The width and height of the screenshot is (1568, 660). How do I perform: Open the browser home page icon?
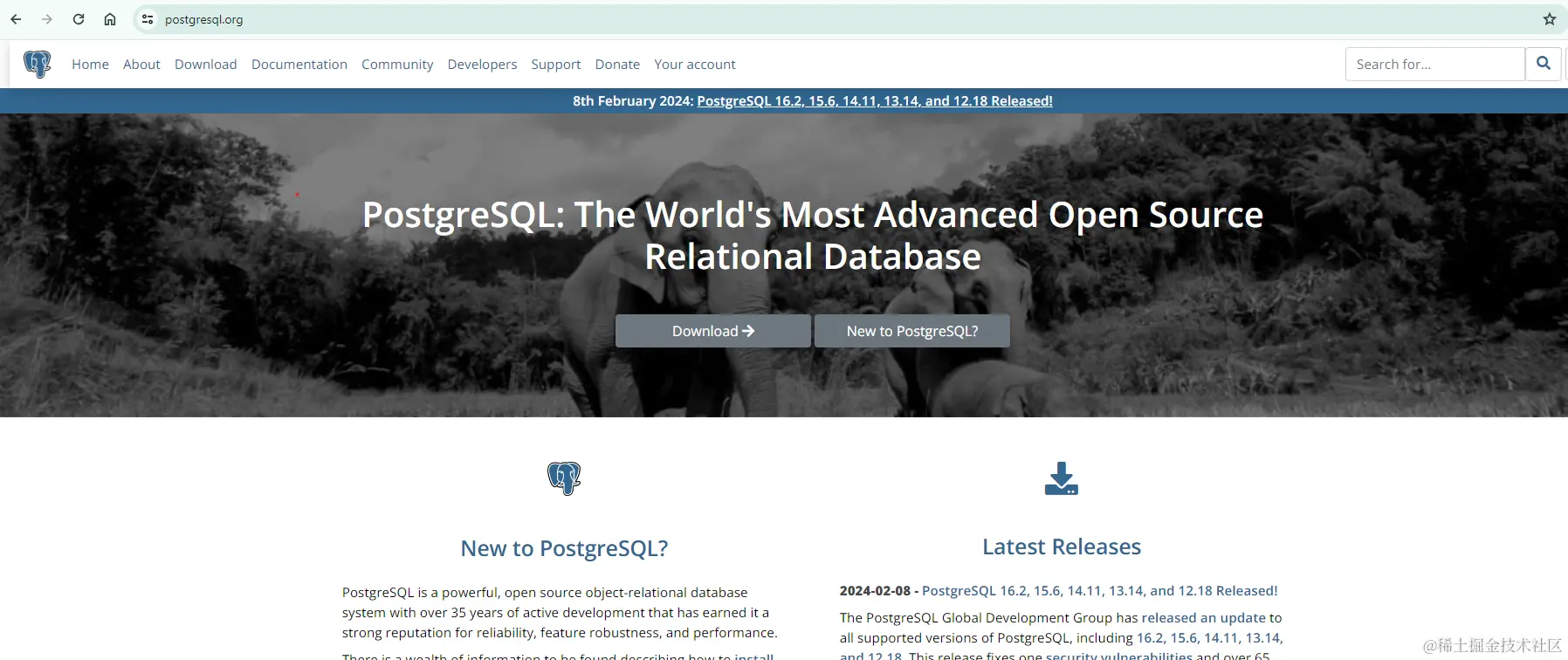(x=110, y=19)
